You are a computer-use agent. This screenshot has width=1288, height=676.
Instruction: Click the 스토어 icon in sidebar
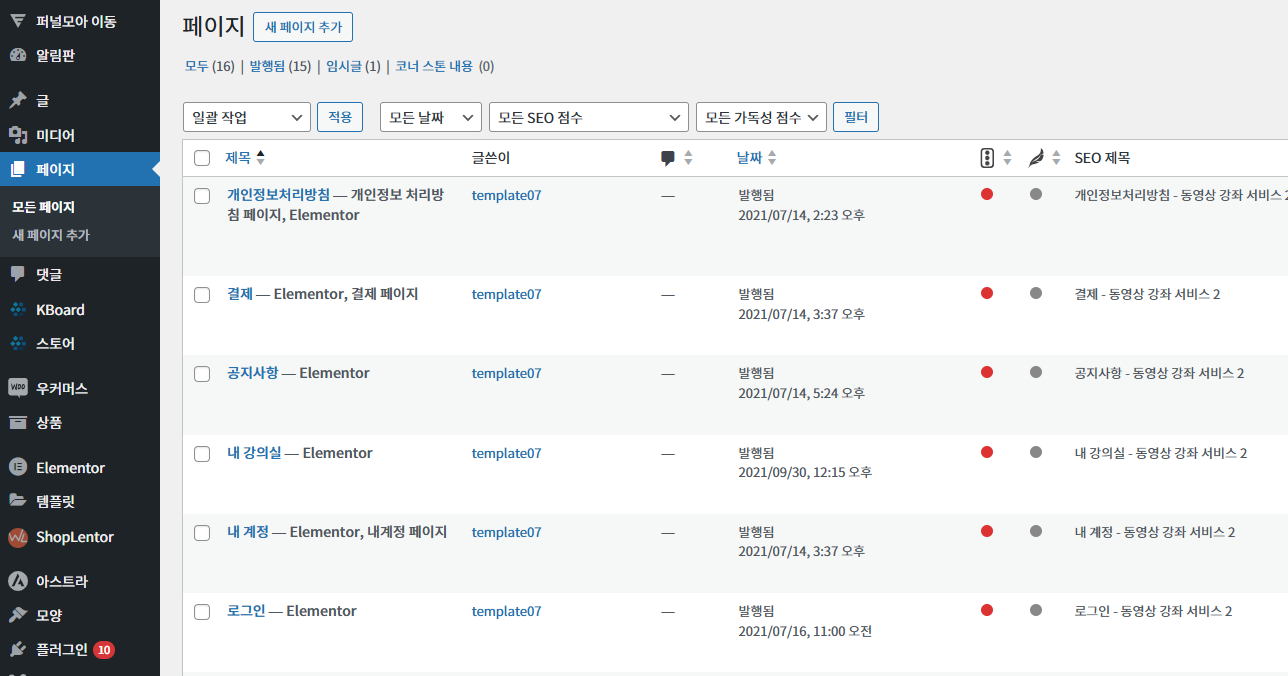(x=17, y=343)
